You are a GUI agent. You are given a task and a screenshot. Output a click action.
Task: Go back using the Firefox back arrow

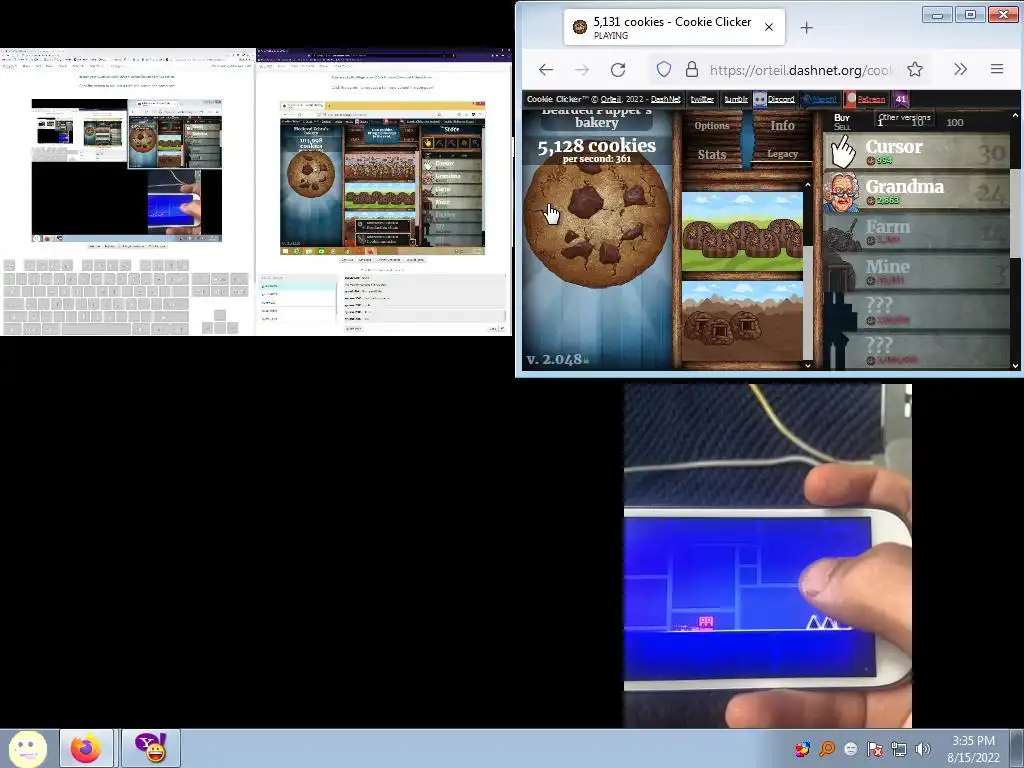pos(546,69)
